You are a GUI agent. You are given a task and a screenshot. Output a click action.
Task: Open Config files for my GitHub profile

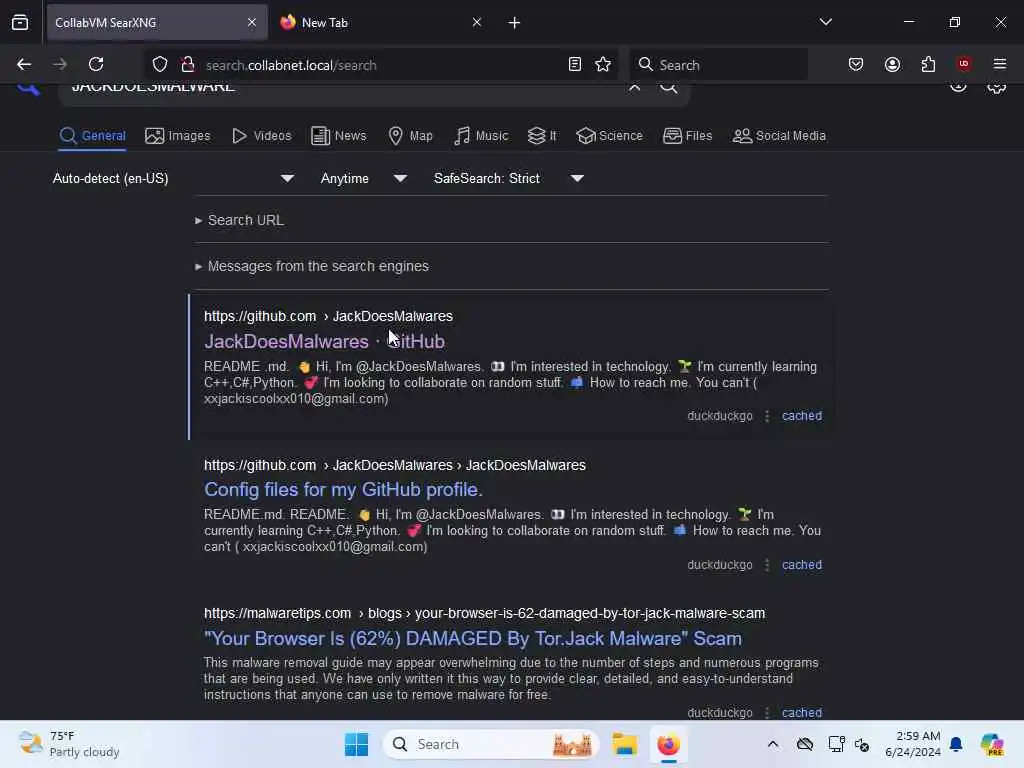[x=344, y=489]
